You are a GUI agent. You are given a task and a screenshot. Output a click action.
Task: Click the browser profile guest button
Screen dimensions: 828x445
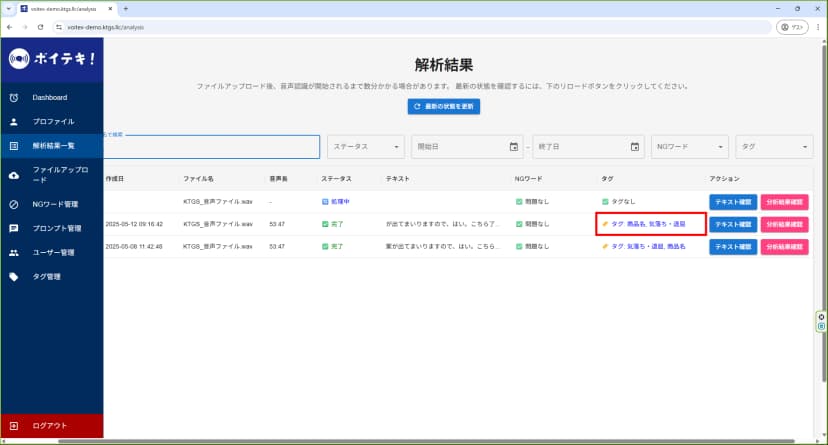click(x=792, y=27)
